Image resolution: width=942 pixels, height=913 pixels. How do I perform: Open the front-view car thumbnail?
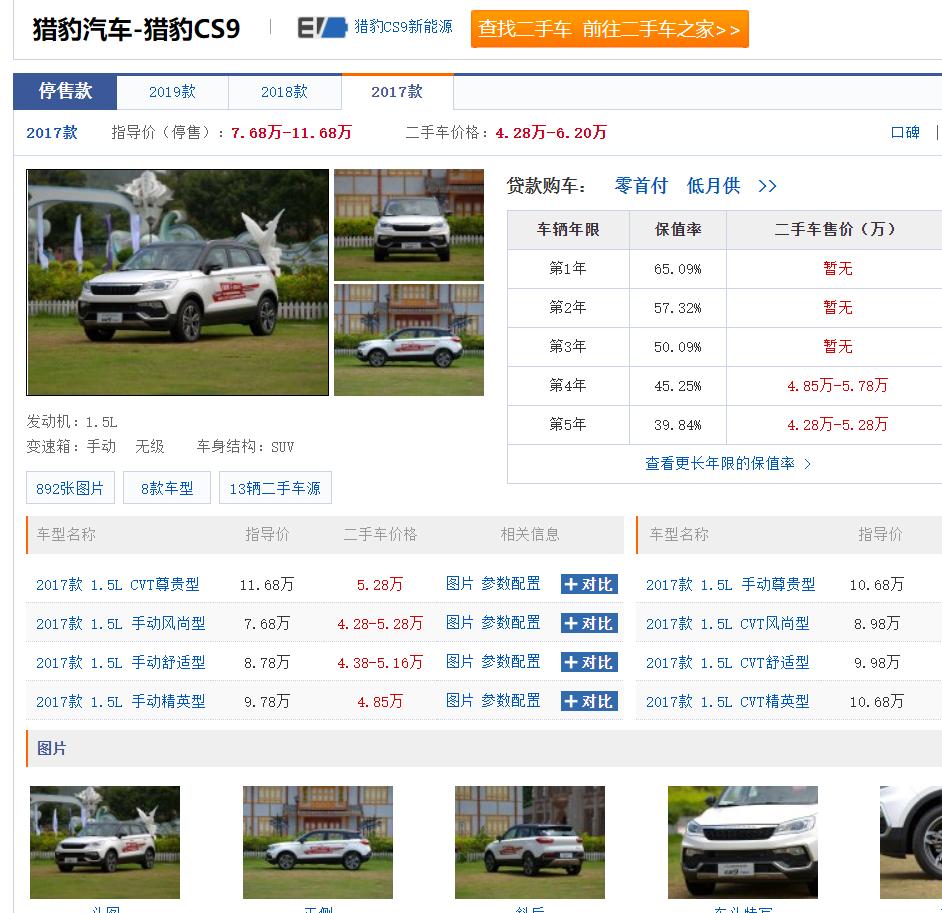409,224
